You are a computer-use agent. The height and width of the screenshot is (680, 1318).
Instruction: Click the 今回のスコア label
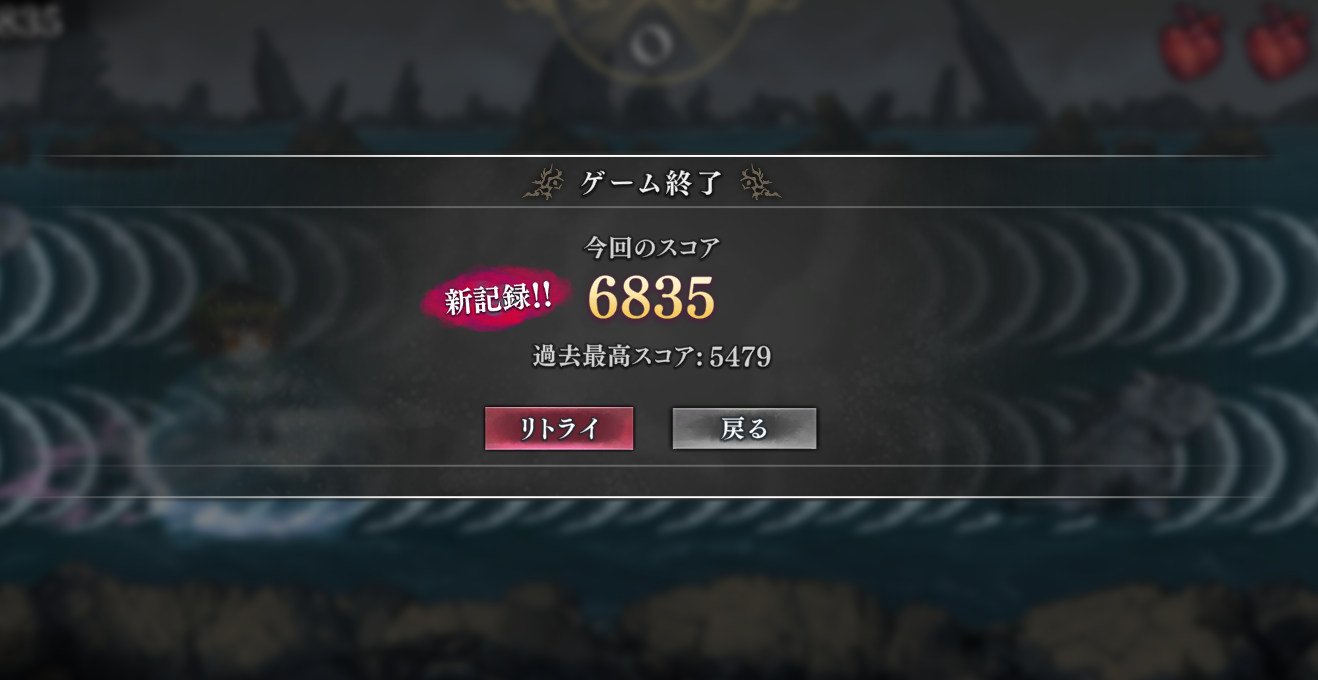pos(652,247)
